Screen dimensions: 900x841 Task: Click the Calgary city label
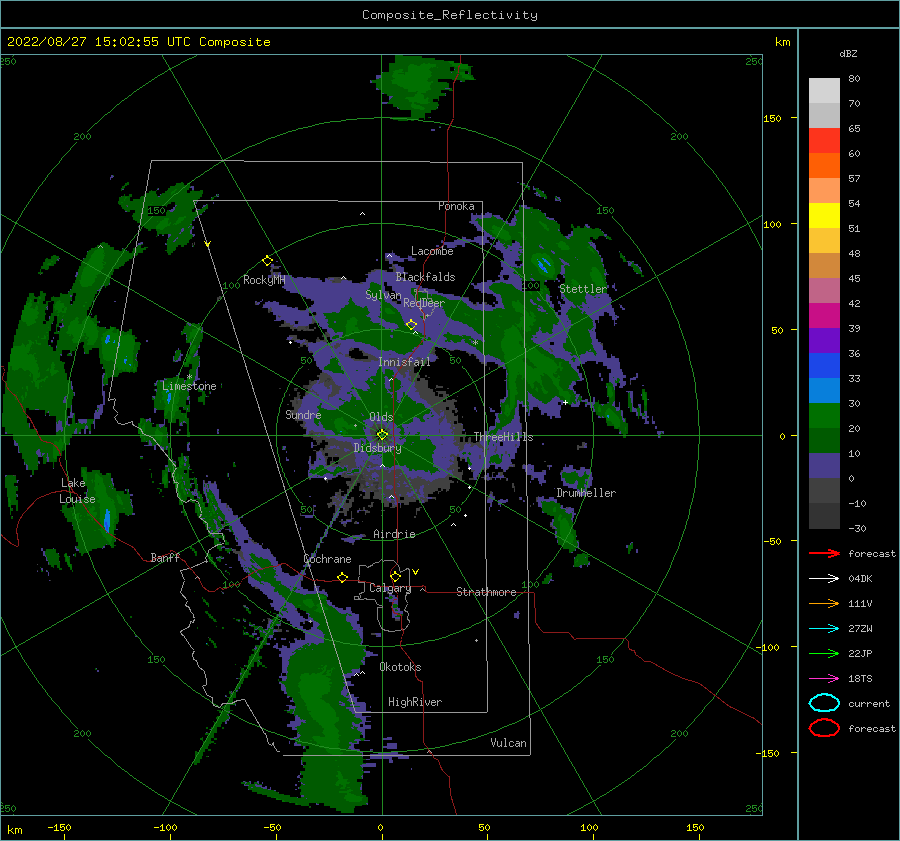(390, 588)
